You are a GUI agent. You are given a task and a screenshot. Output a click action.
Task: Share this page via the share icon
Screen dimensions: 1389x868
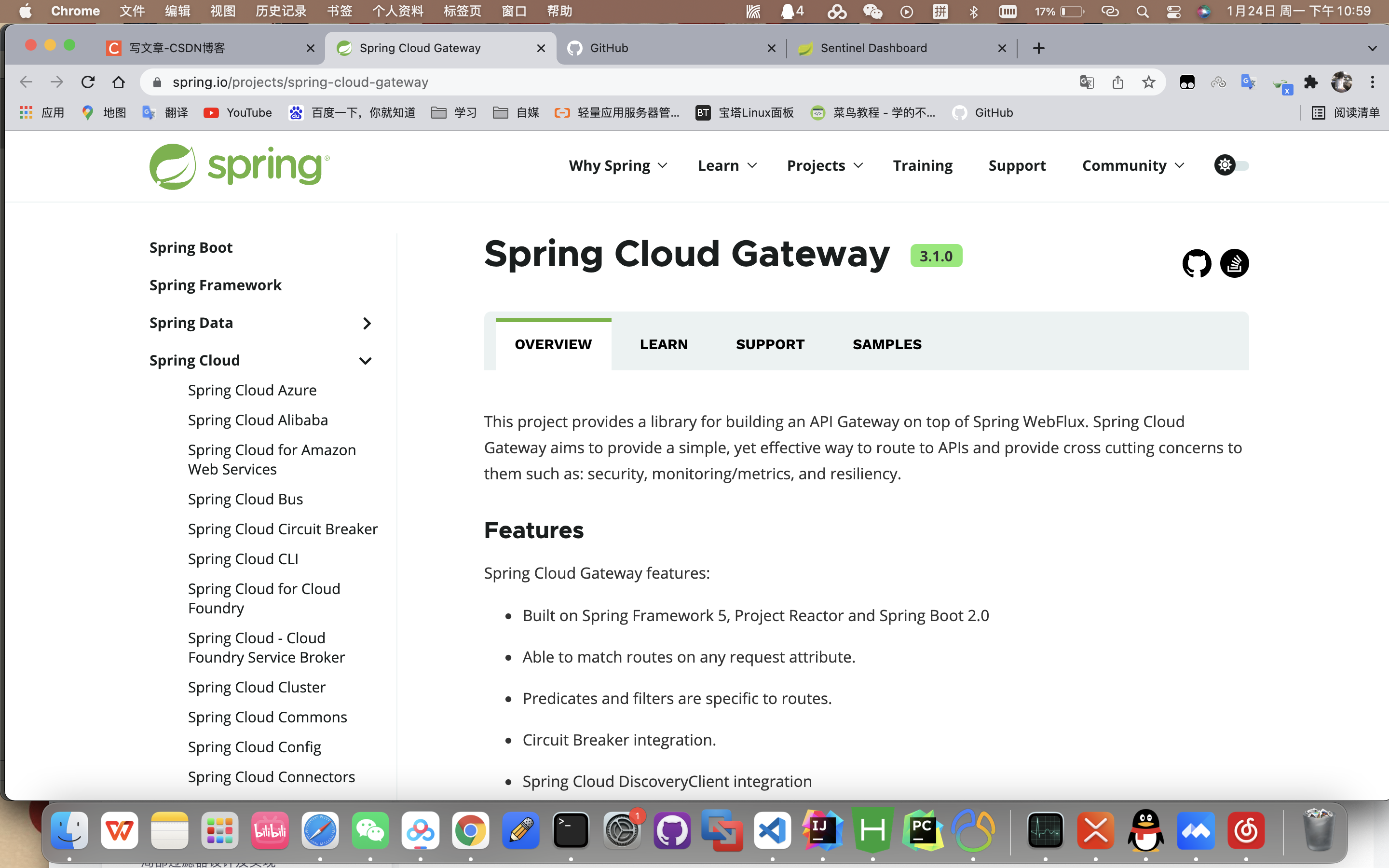tap(1117, 82)
